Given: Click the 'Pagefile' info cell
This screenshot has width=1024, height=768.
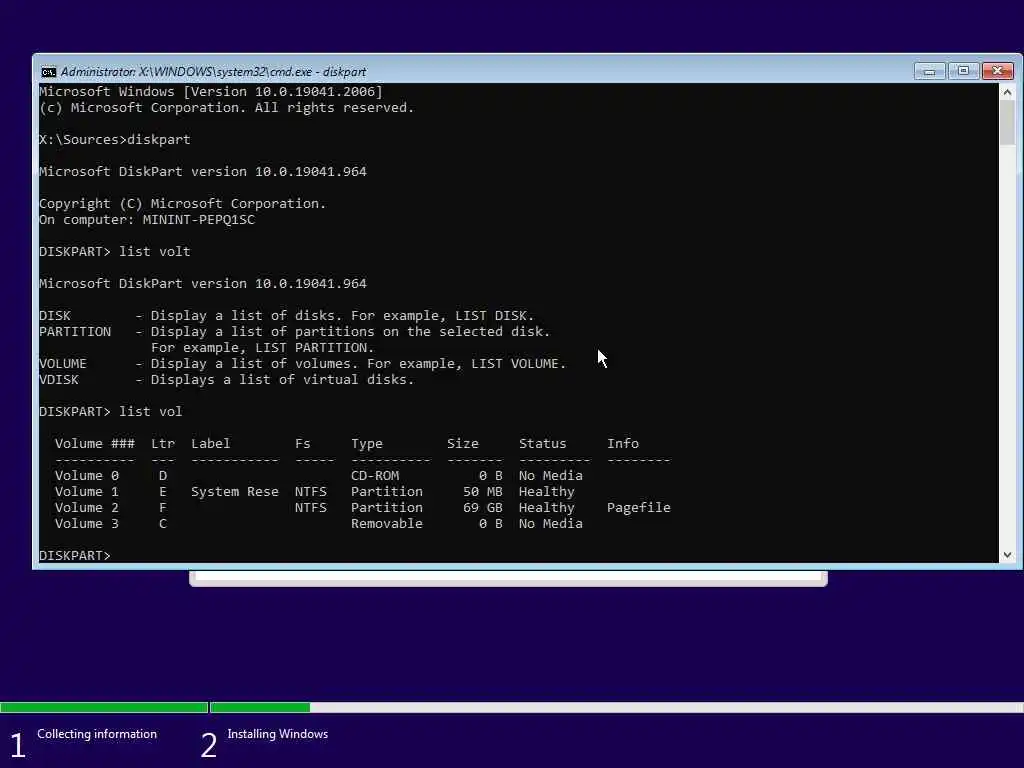Looking at the screenshot, I should pos(639,507).
